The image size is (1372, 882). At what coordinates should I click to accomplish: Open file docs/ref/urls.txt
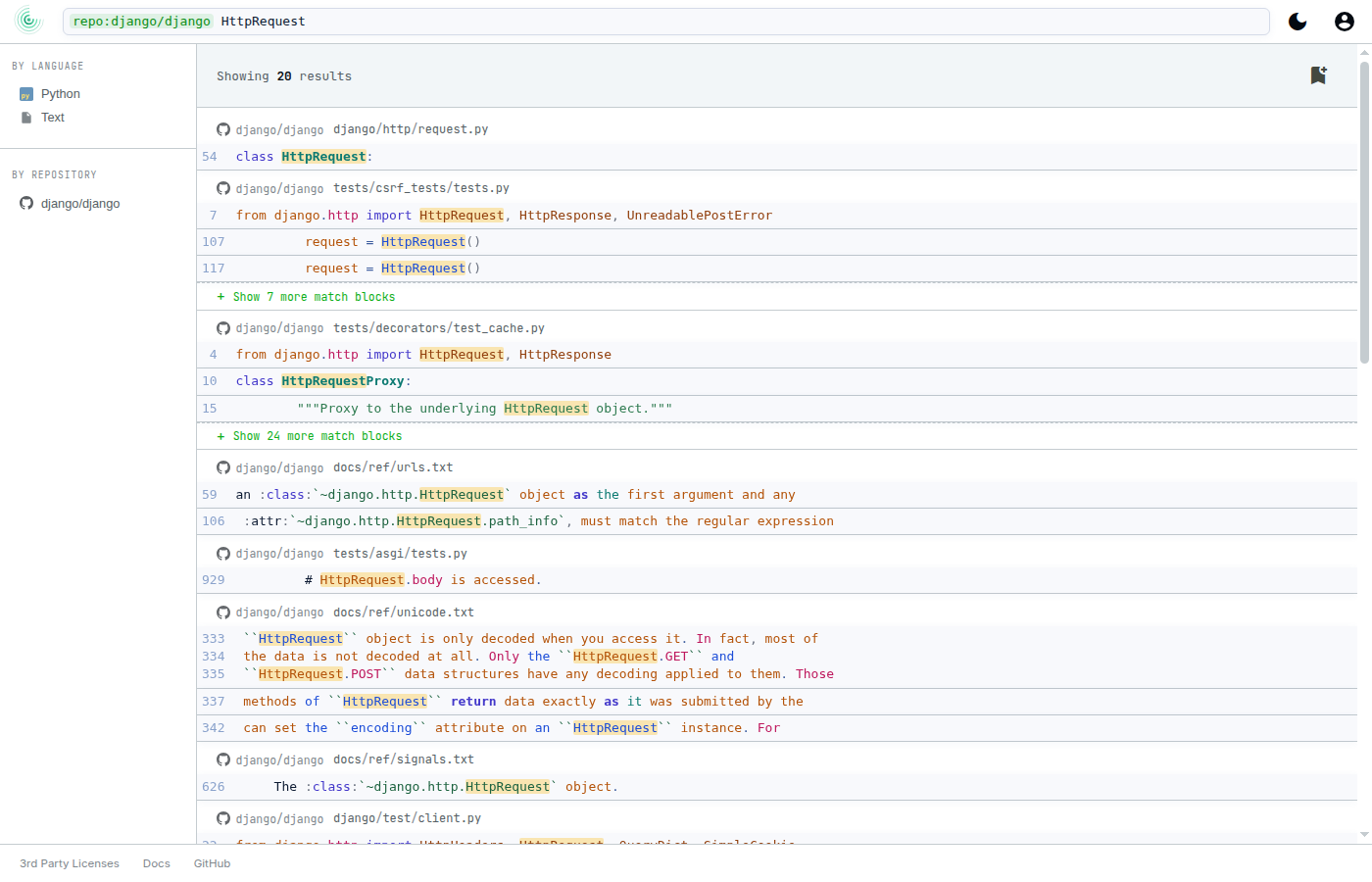[393, 467]
